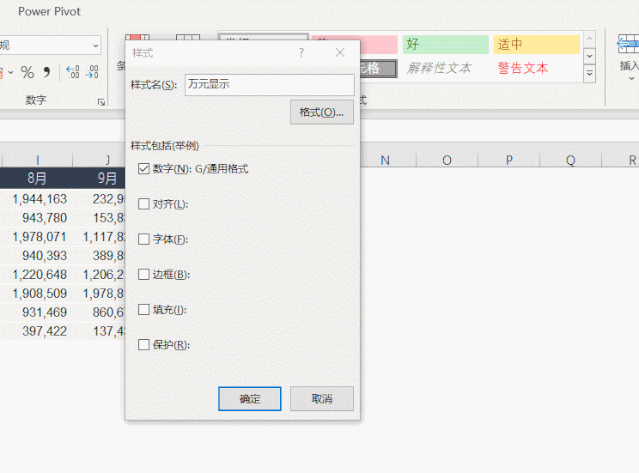Toggle the 数字(N) checkbox
The width and height of the screenshot is (639, 473).
[143, 169]
